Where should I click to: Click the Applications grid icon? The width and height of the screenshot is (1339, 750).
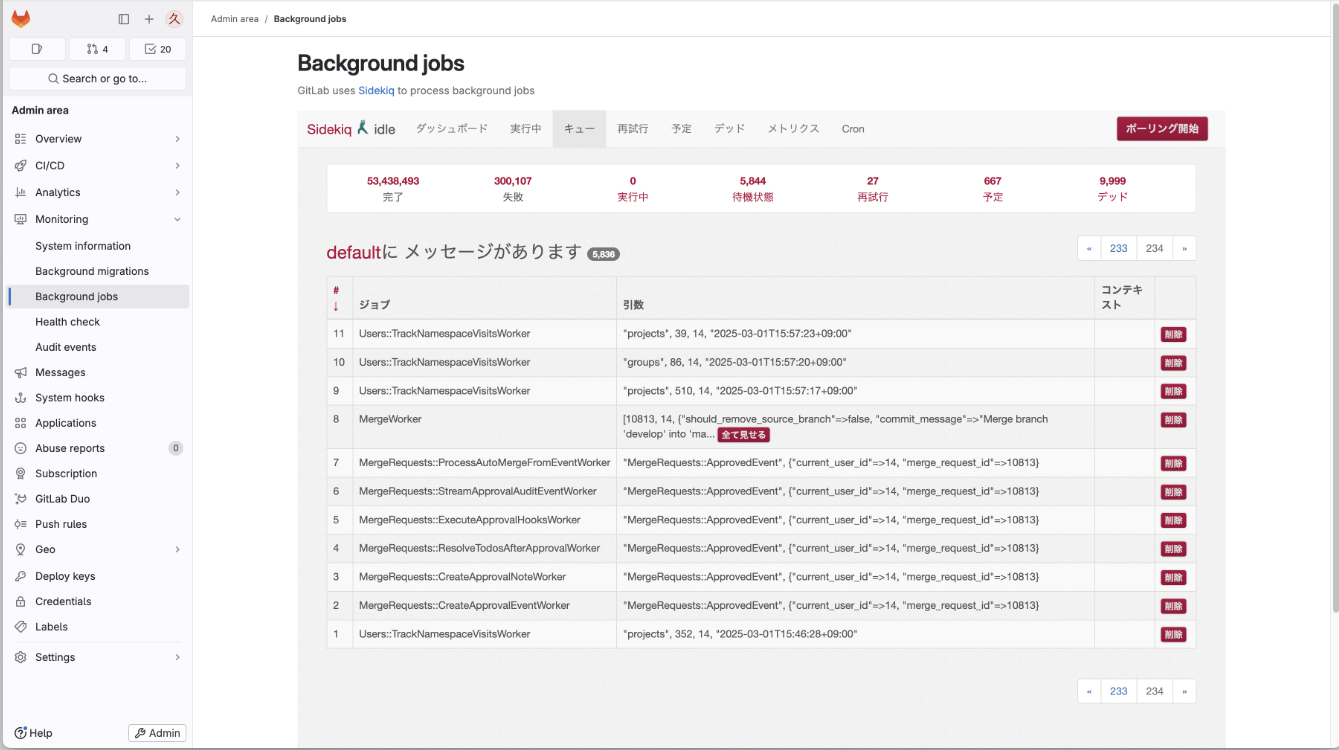click(21, 423)
